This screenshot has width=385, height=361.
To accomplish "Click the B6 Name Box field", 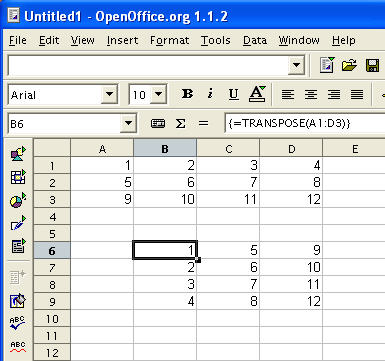I will pos(64,124).
